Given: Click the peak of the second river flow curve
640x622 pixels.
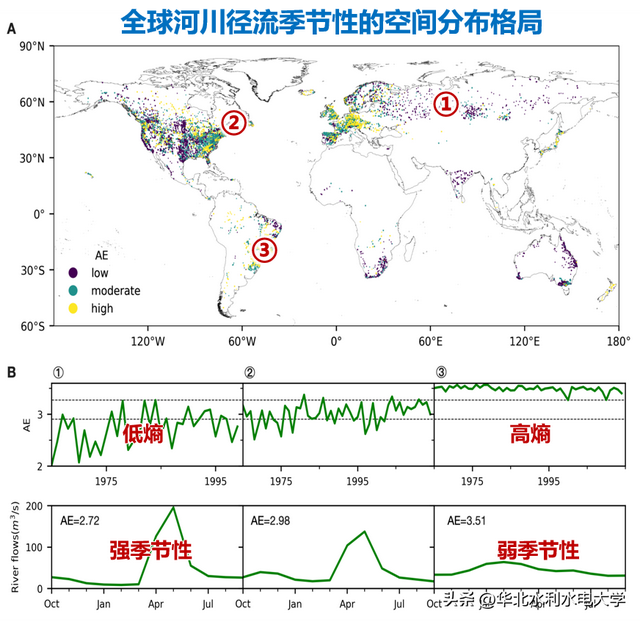Looking at the screenshot, I should pos(364,531).
